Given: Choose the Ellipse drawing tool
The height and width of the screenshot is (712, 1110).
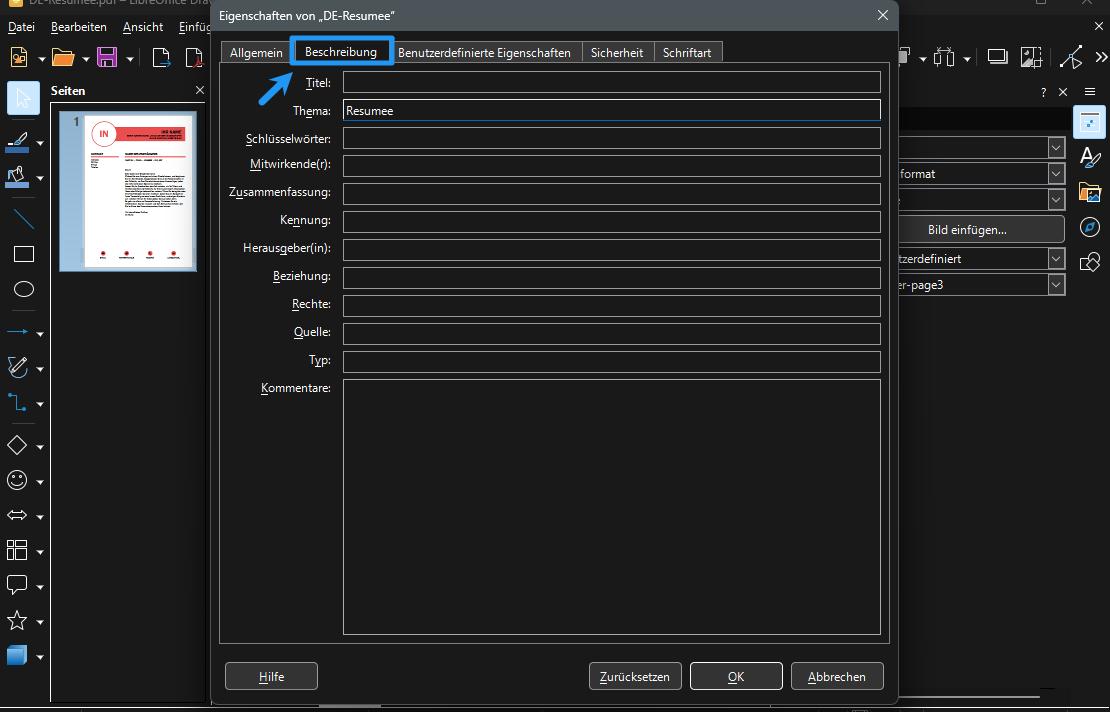Looking at the screenshot, I should coord(23,289).
